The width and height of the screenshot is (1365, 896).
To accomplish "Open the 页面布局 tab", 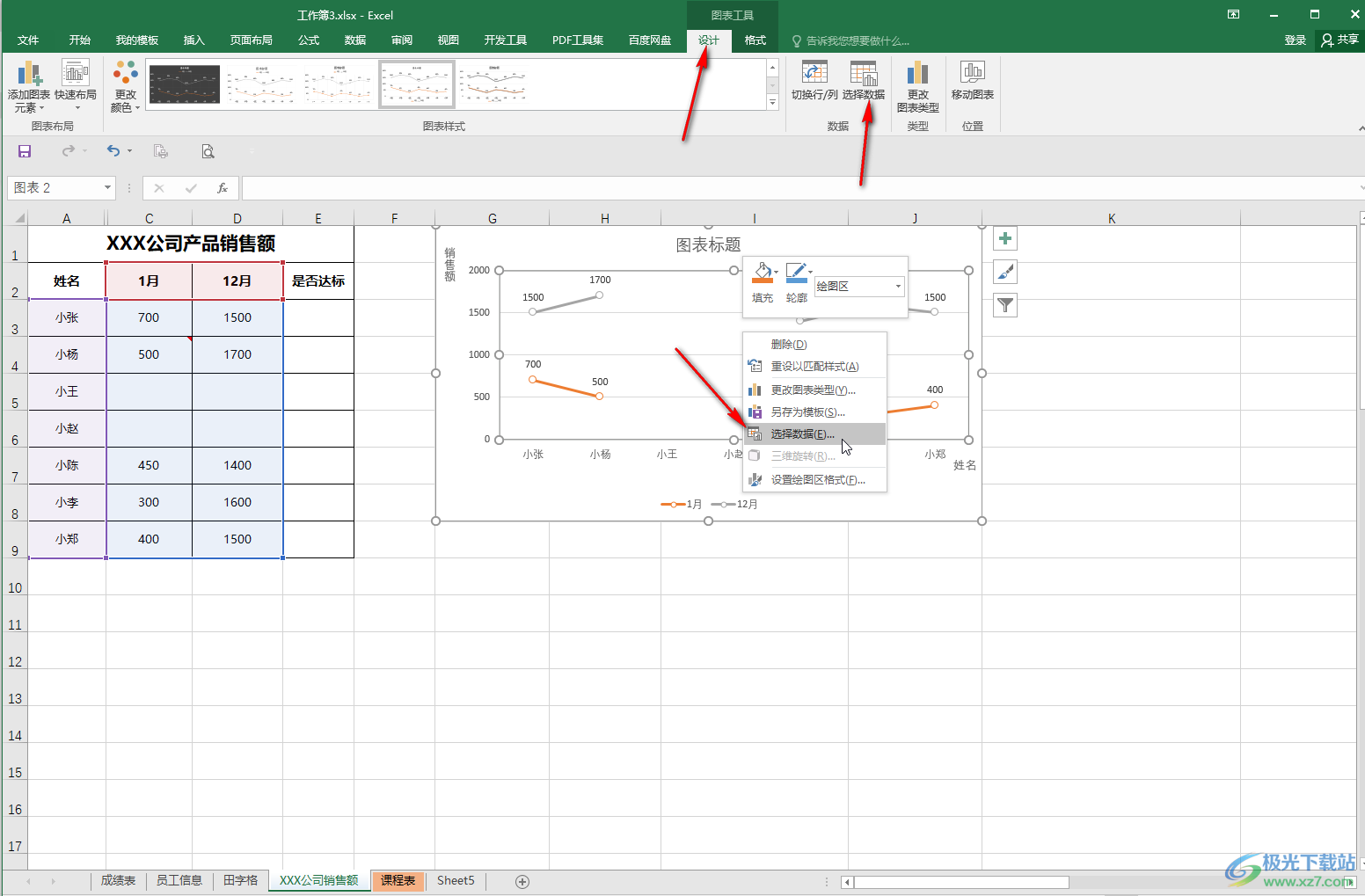I will (252, 40).
